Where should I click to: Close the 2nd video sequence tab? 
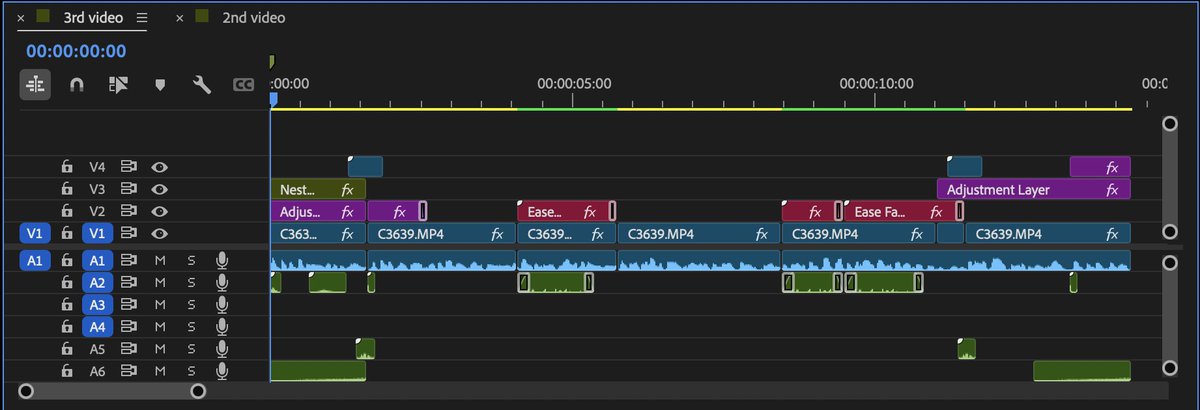tap(181, 18)
